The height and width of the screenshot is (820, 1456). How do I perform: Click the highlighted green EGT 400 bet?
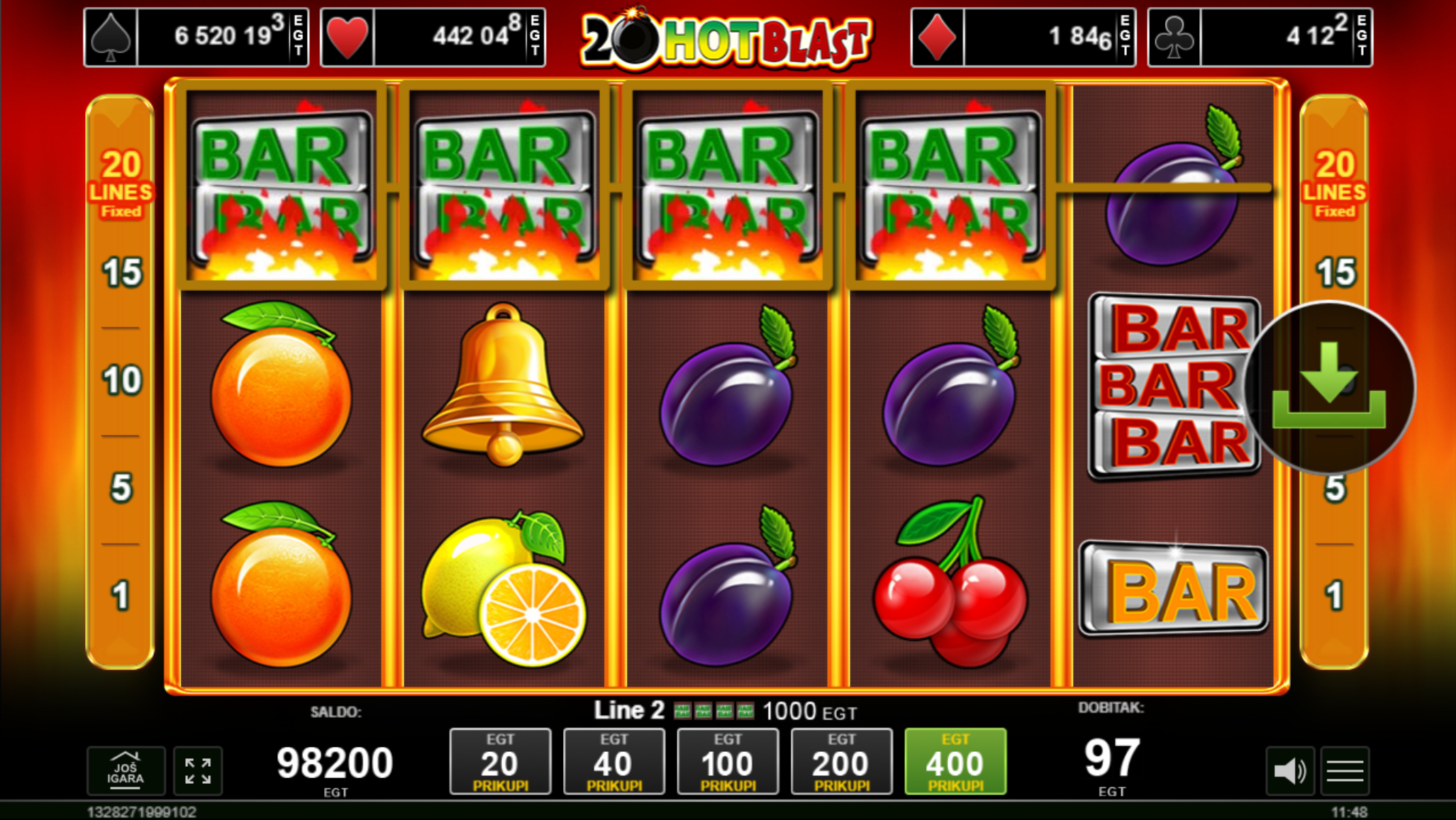point(955,761)
